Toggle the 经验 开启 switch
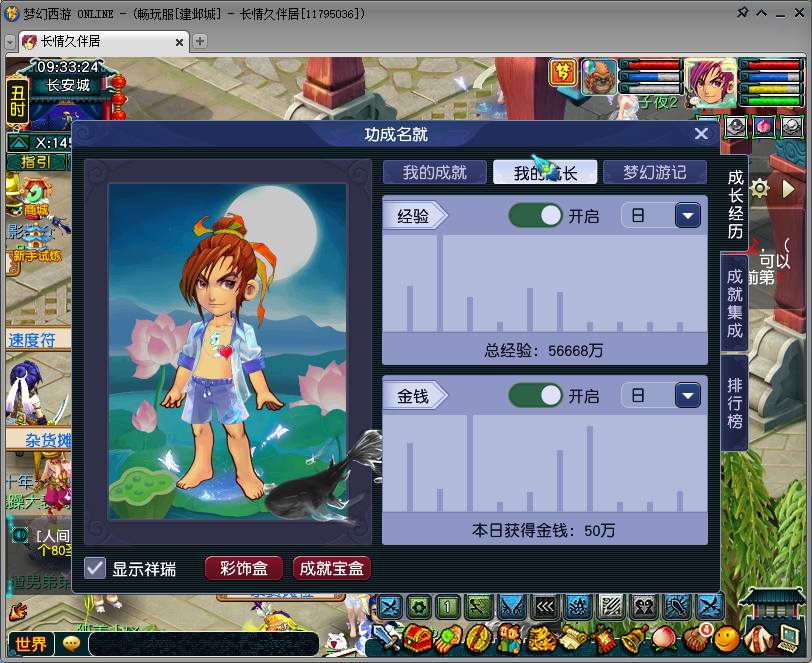 (x=535, y=215)
